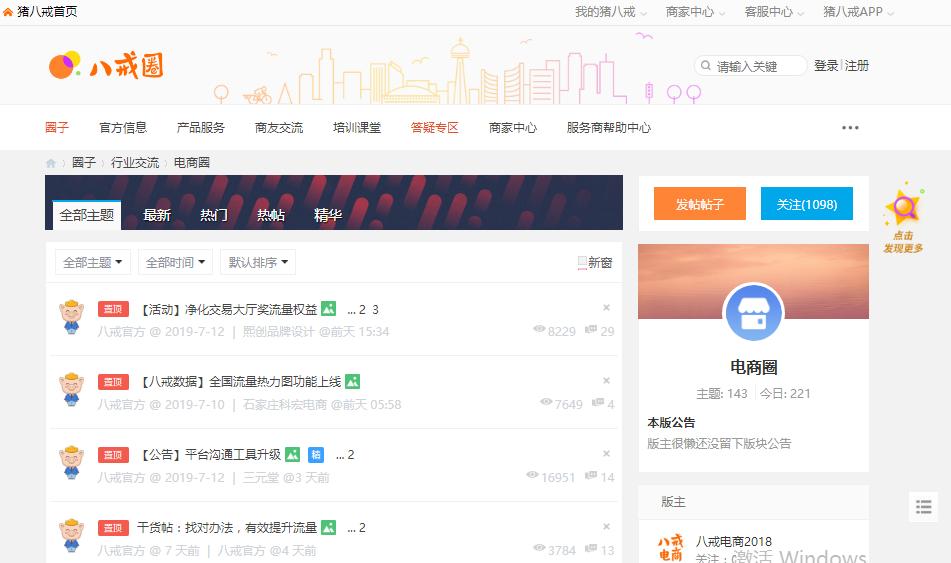
Task: Click 置顶 badge on 八戒数据 post
Action: coord(113,382)
